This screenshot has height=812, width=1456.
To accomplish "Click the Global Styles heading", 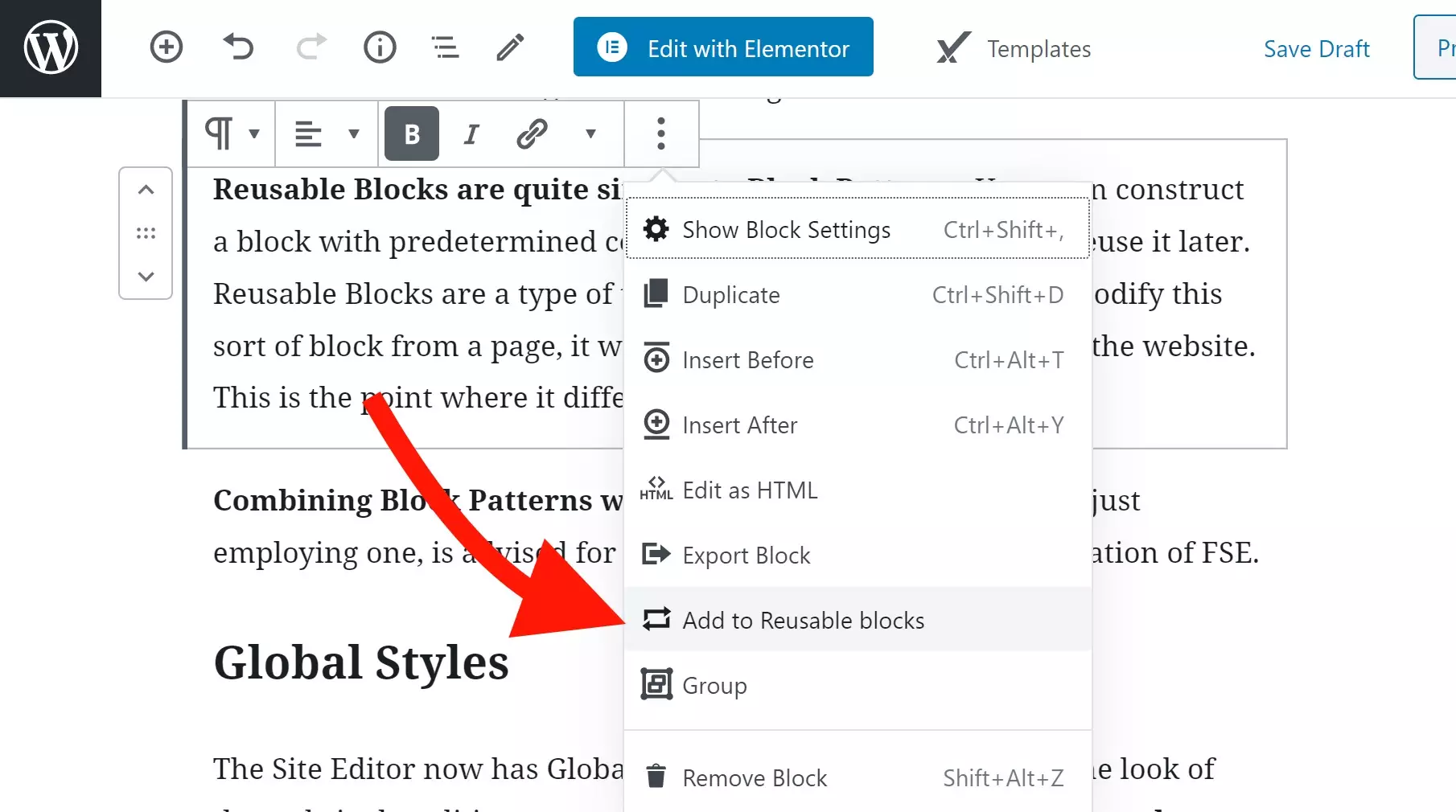I will (361, 663).
